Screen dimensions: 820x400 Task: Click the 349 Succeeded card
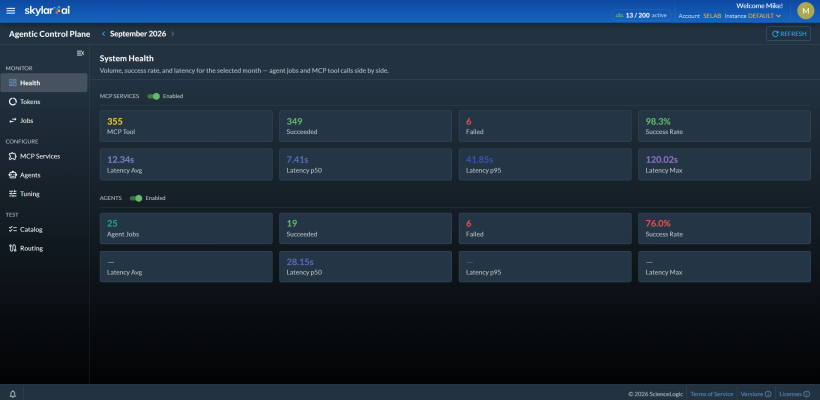tap(365, 126)
